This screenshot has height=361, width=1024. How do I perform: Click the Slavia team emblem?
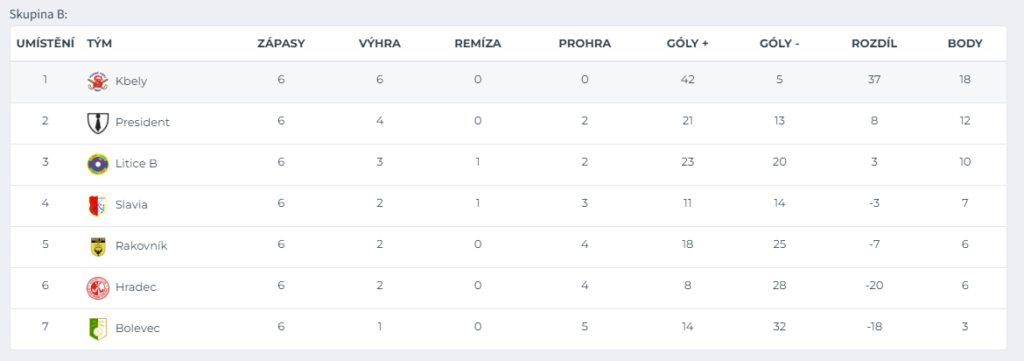coord(97,204)
